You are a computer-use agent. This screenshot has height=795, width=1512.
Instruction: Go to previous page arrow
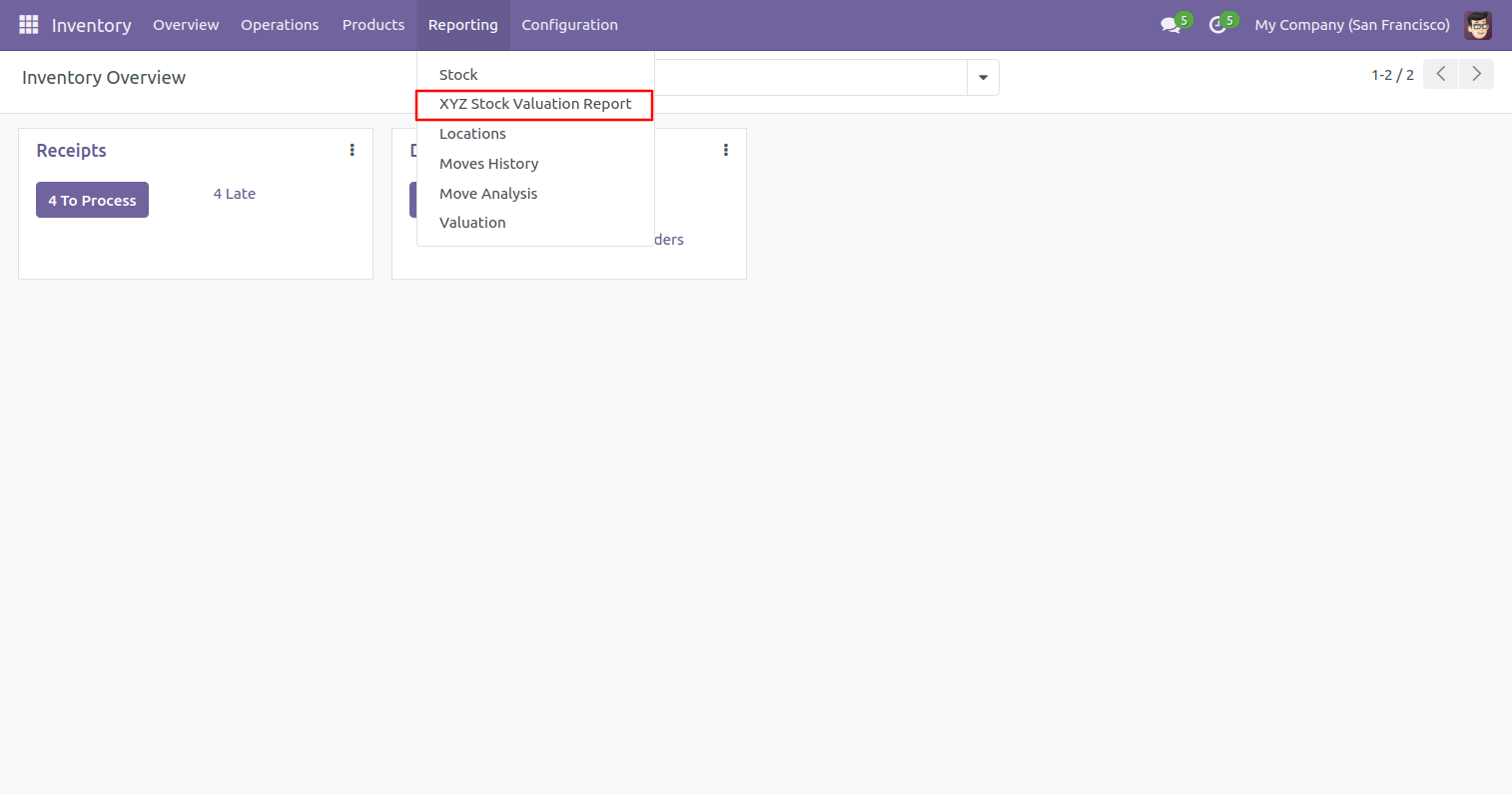point(1441,74)
